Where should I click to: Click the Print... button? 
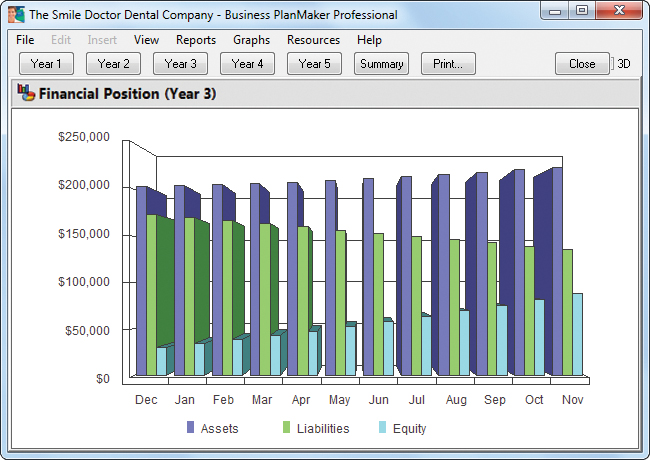448,64
